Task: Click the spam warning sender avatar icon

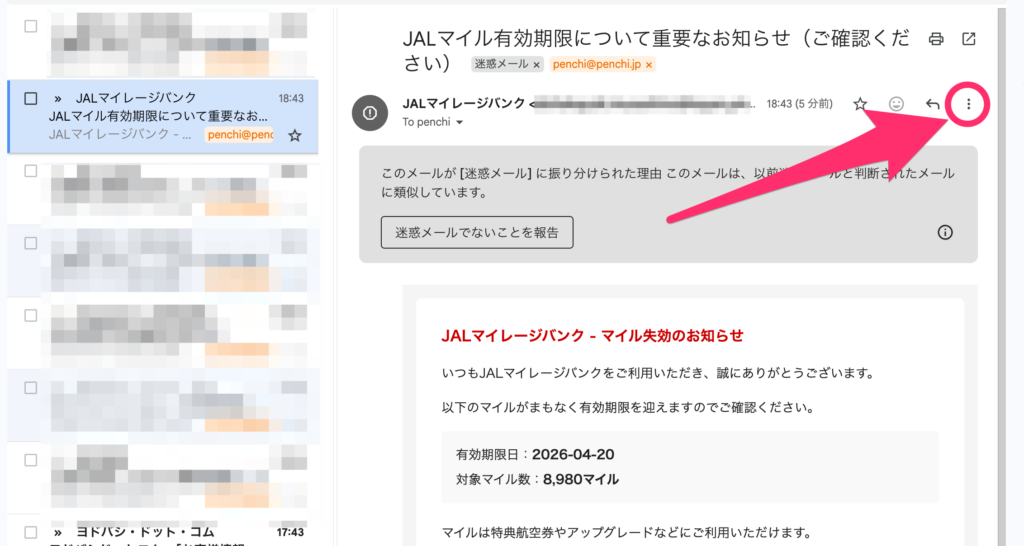Action: pyautogui.click(x=370, y=113)
